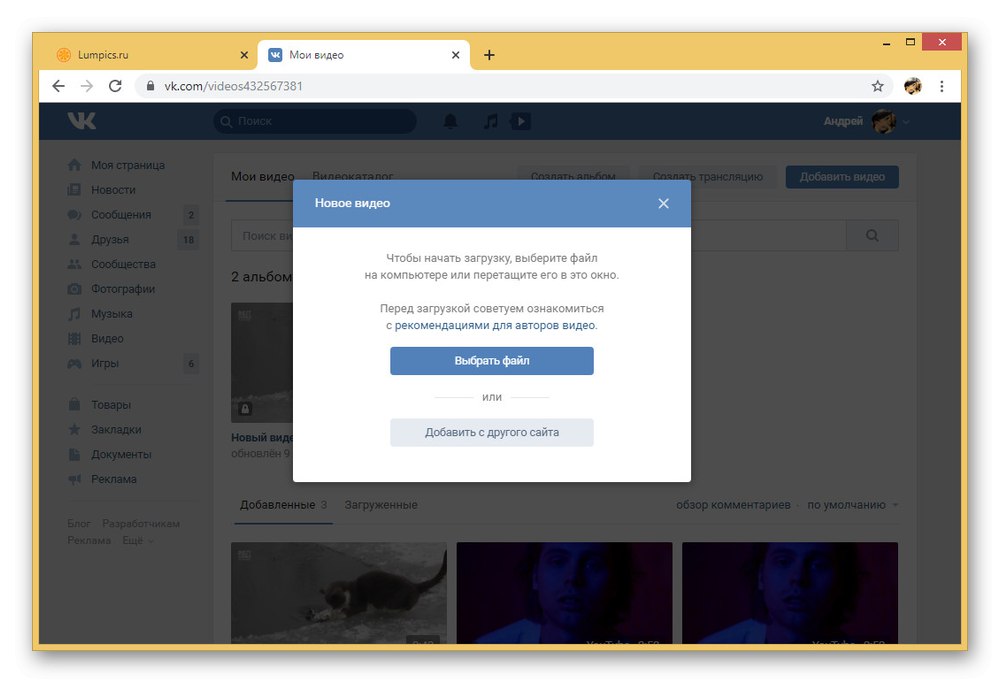This screenshot has height=683, width=1000.
Task: Open the middle YouTube video thumbnail
Action: (564, 592)
